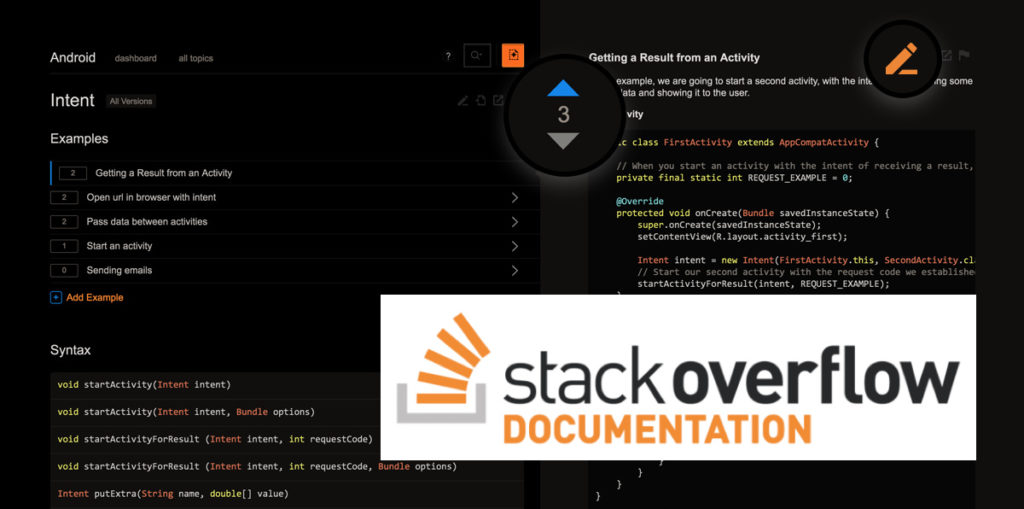Click the plus icon beside Add Example
The width and height of the screenshot is (1024, 509).
[x=56, y=297]
